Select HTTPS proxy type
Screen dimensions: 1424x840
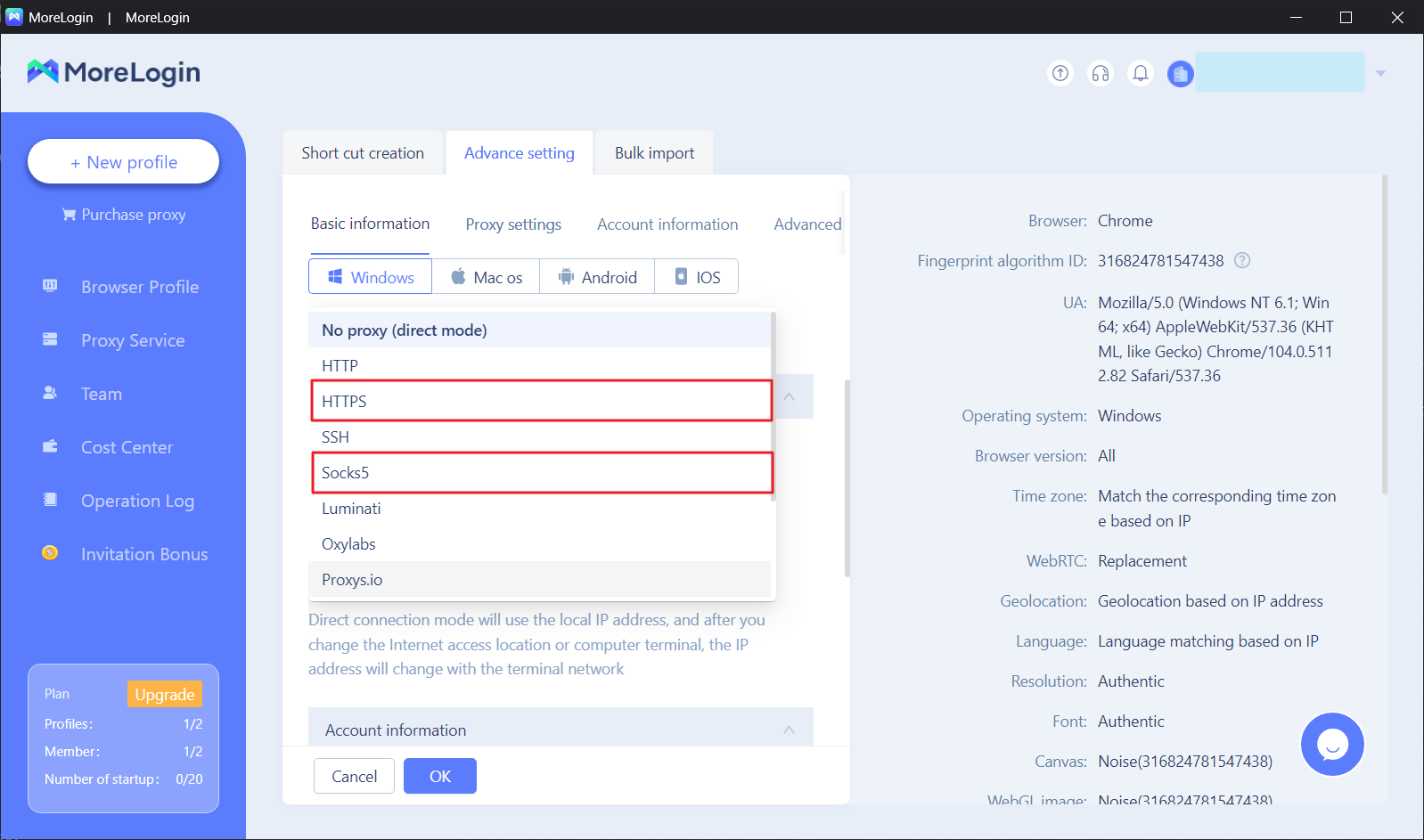pyautogui.click(x=539, y=401)
